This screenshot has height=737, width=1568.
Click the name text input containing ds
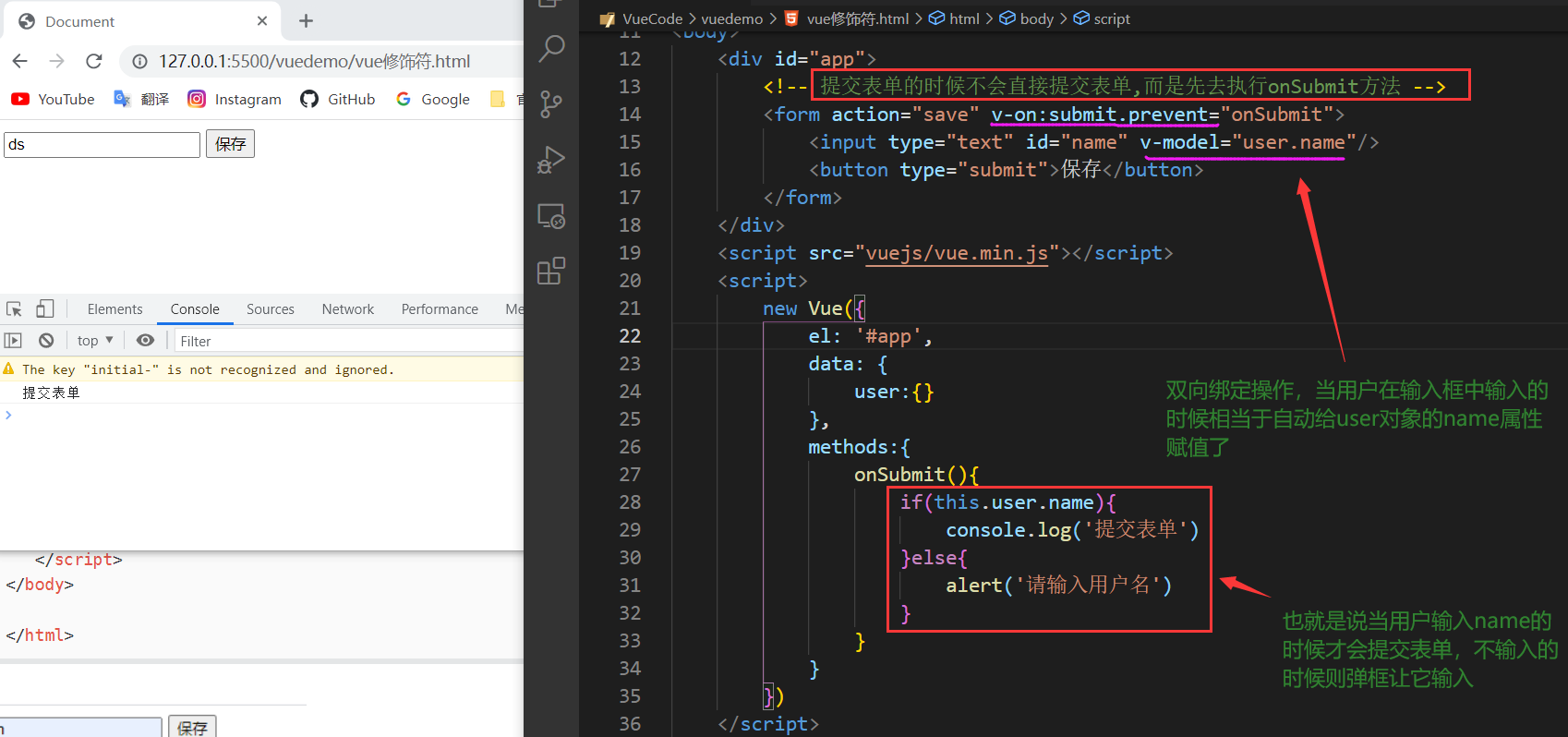click(102, 144)
